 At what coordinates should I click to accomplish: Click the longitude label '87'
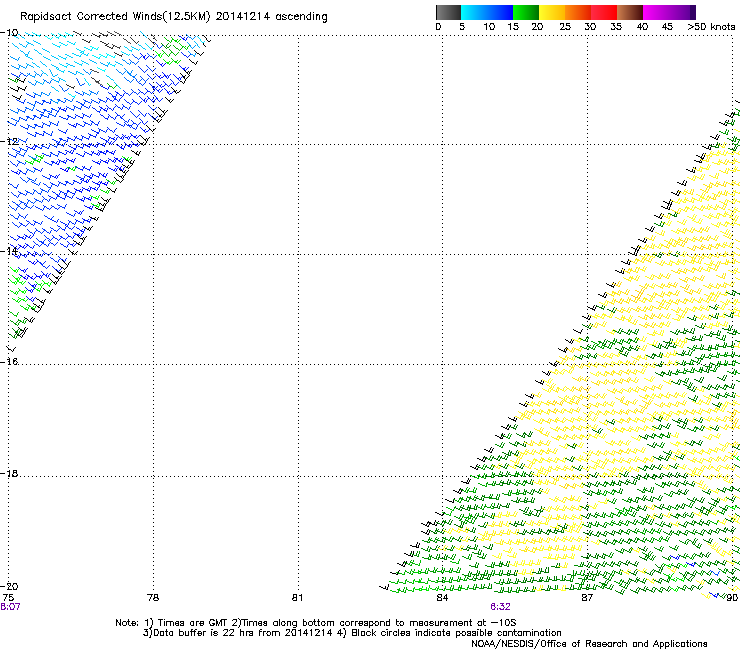pos(587,598)
